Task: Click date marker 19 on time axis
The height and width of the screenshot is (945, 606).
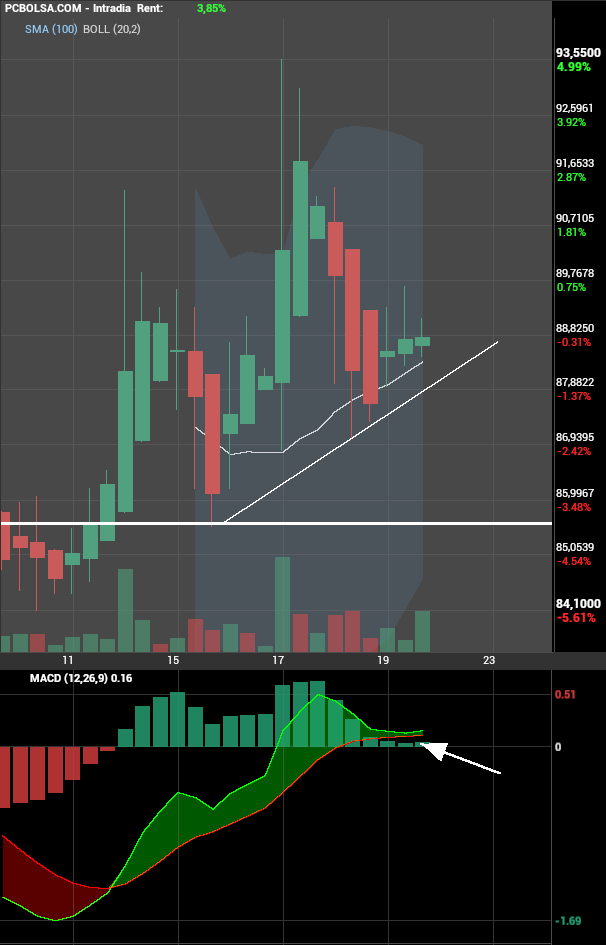Action: point(383,660)
